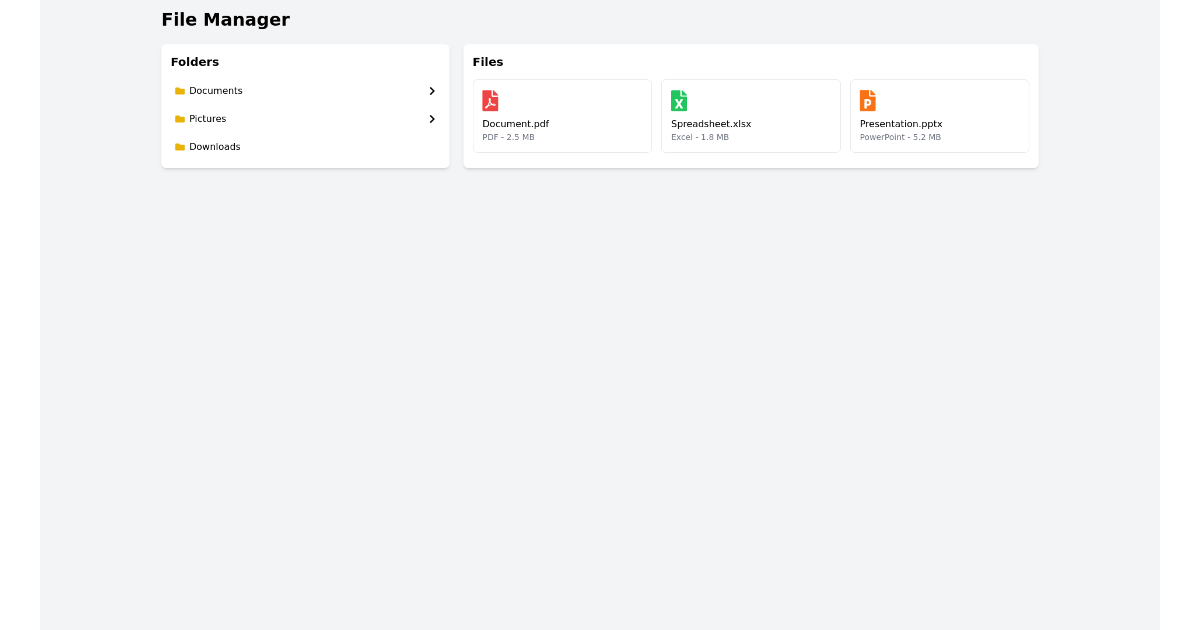The image size is (1200, 630).
Task: Click the green Excel file icon
Action: pos(679,101)
